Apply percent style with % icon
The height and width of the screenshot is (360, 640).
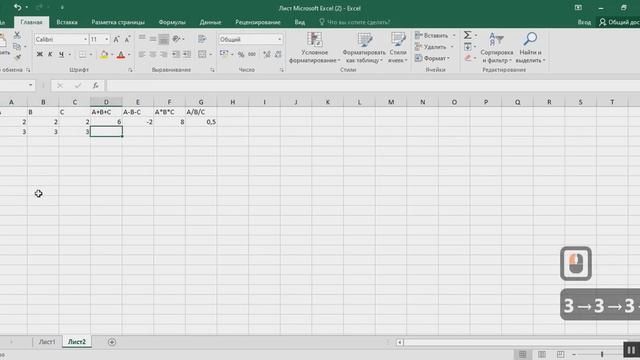pos(241,54)
